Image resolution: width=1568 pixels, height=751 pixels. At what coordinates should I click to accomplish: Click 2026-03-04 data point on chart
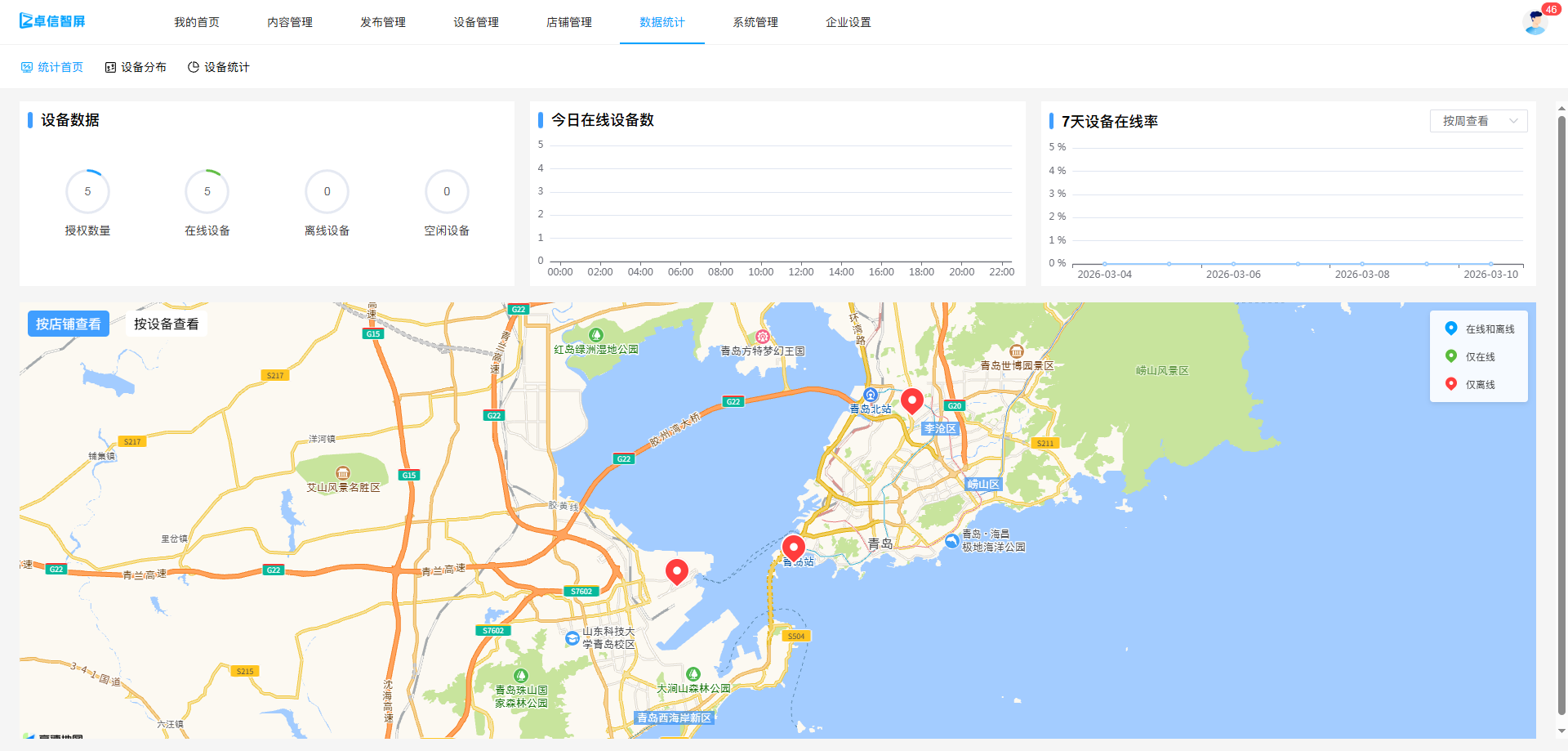(1105, 264)
